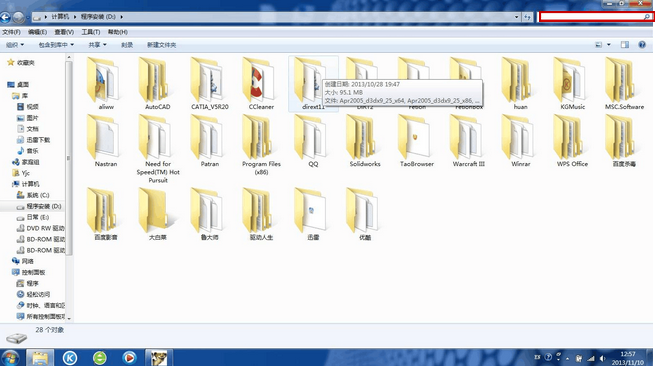Click the 刻录 button

[x=127, y=45]
